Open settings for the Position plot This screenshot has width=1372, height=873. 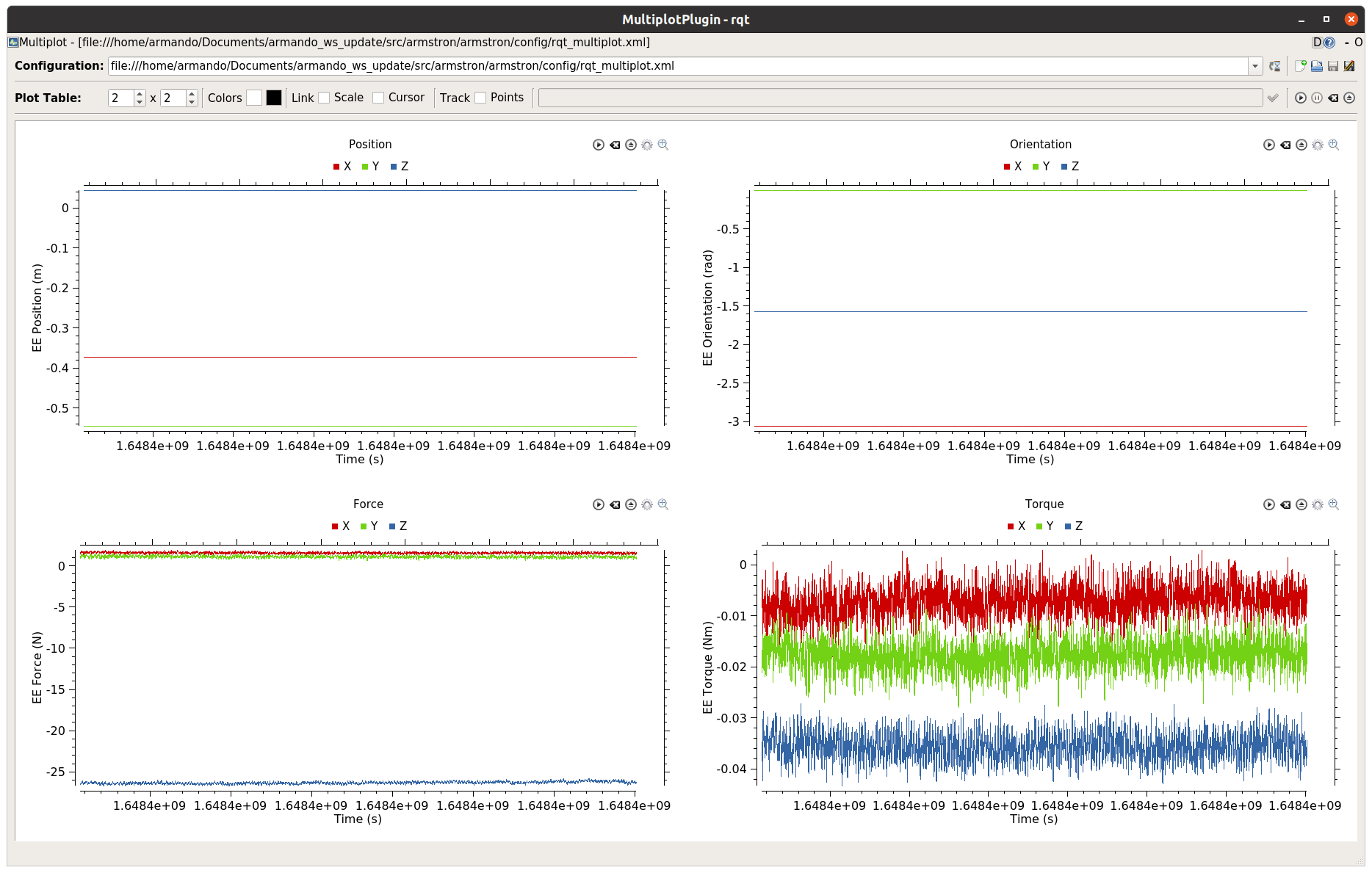pyautogui.click(x=647, y=145)
